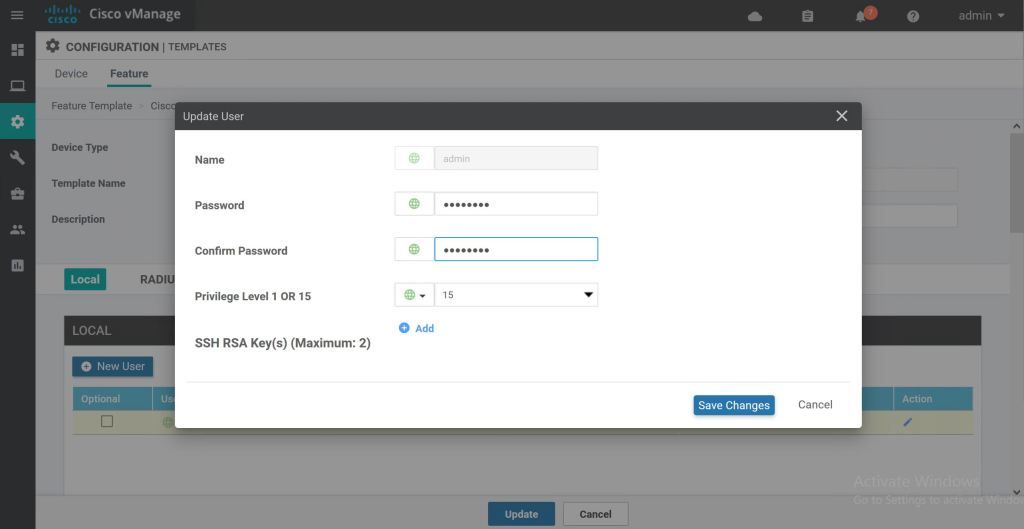Open the globe scope dropdown for Privilege Level

414,295
